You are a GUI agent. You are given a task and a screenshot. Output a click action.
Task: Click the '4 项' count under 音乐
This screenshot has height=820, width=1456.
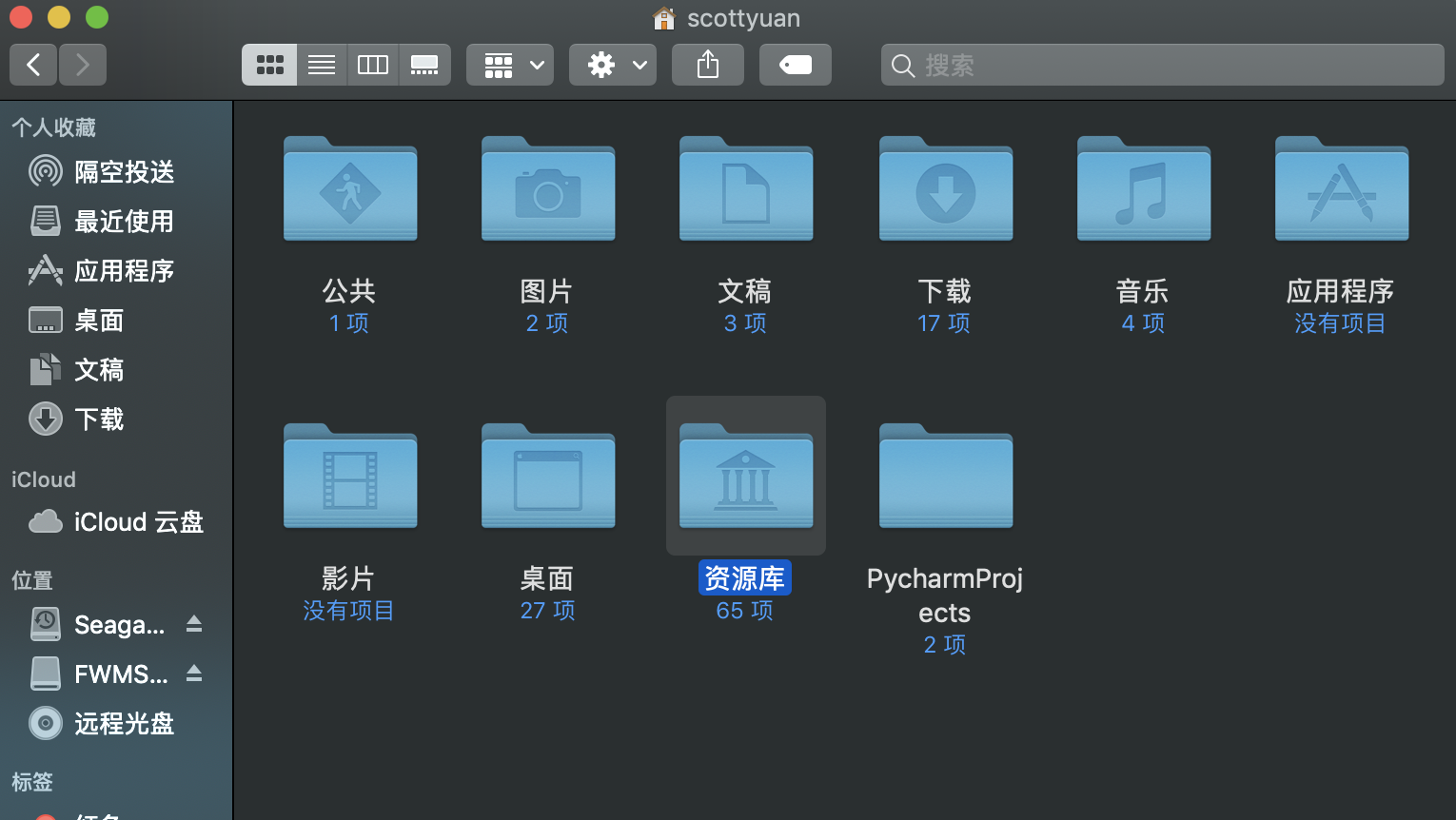1143,323
